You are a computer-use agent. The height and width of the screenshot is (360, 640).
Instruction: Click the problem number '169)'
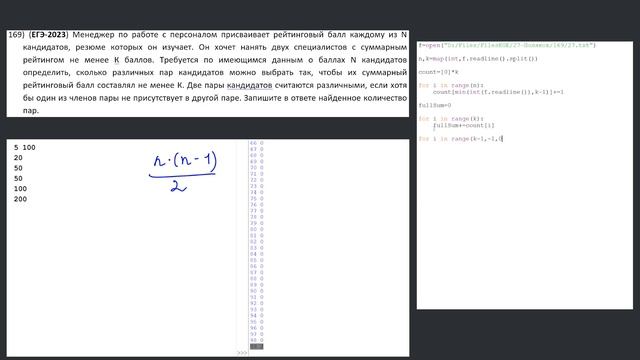coord(16,35)
